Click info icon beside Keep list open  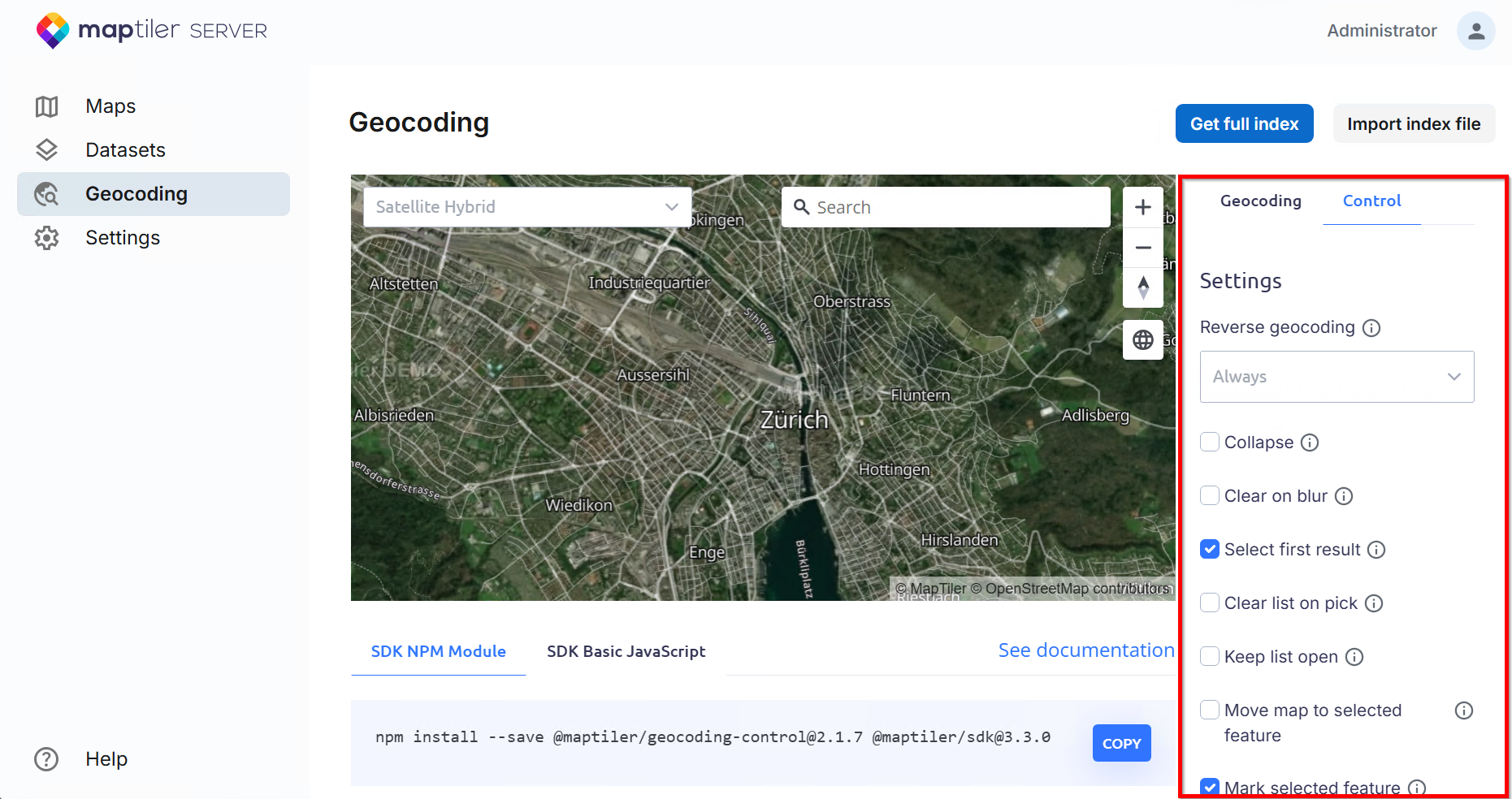coord(1354,657)
